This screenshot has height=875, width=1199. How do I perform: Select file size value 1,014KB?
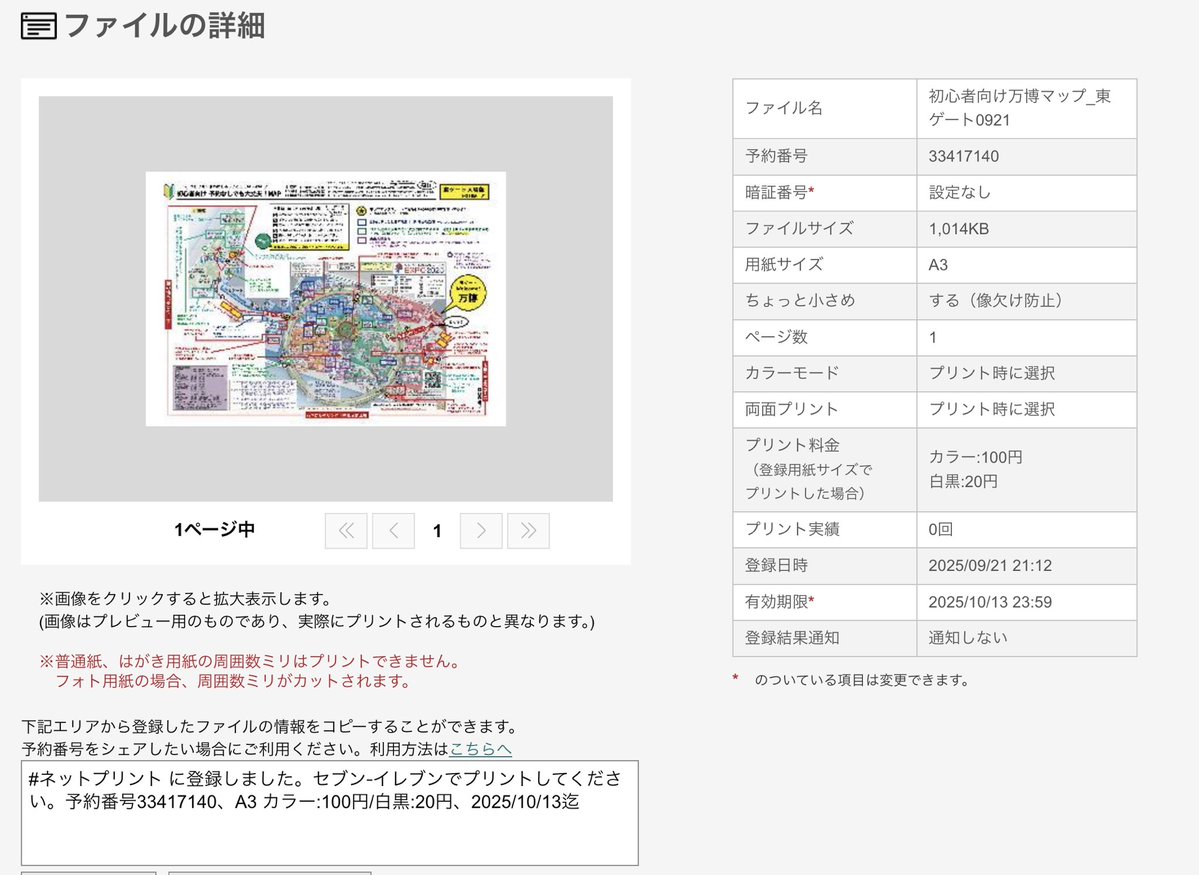point(958,229)
